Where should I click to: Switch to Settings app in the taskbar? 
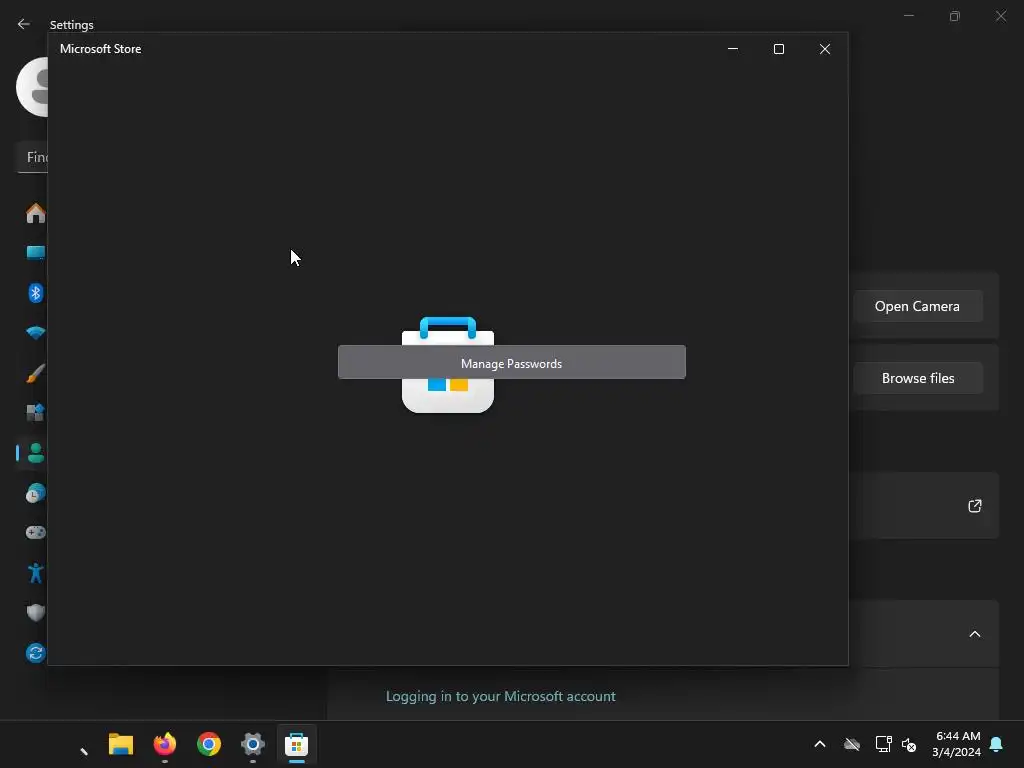coord(253,744)
